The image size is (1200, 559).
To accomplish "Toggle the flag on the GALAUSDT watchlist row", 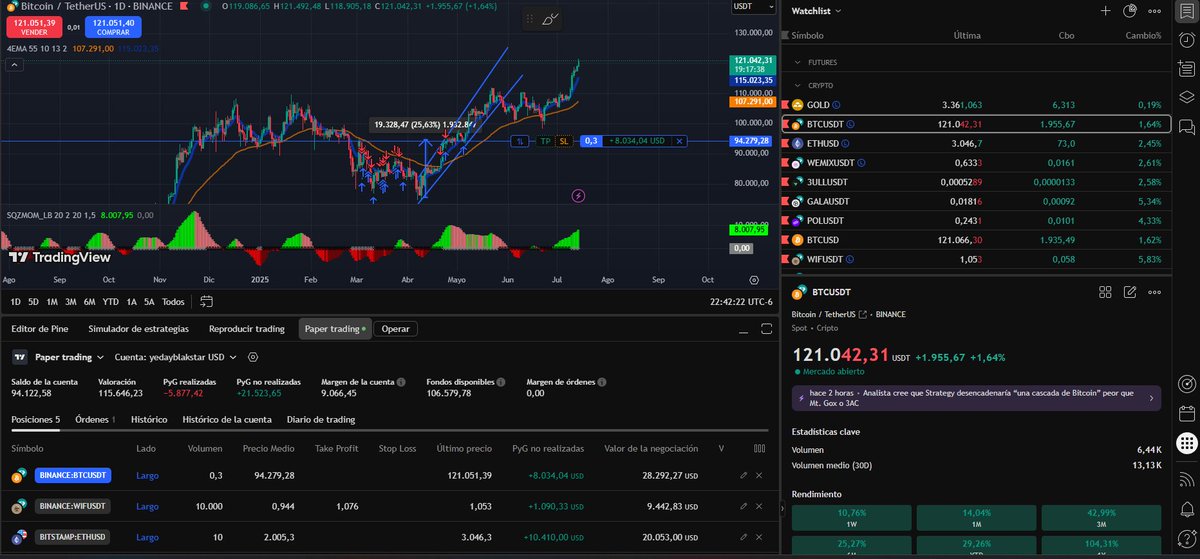I will point(785,201).
